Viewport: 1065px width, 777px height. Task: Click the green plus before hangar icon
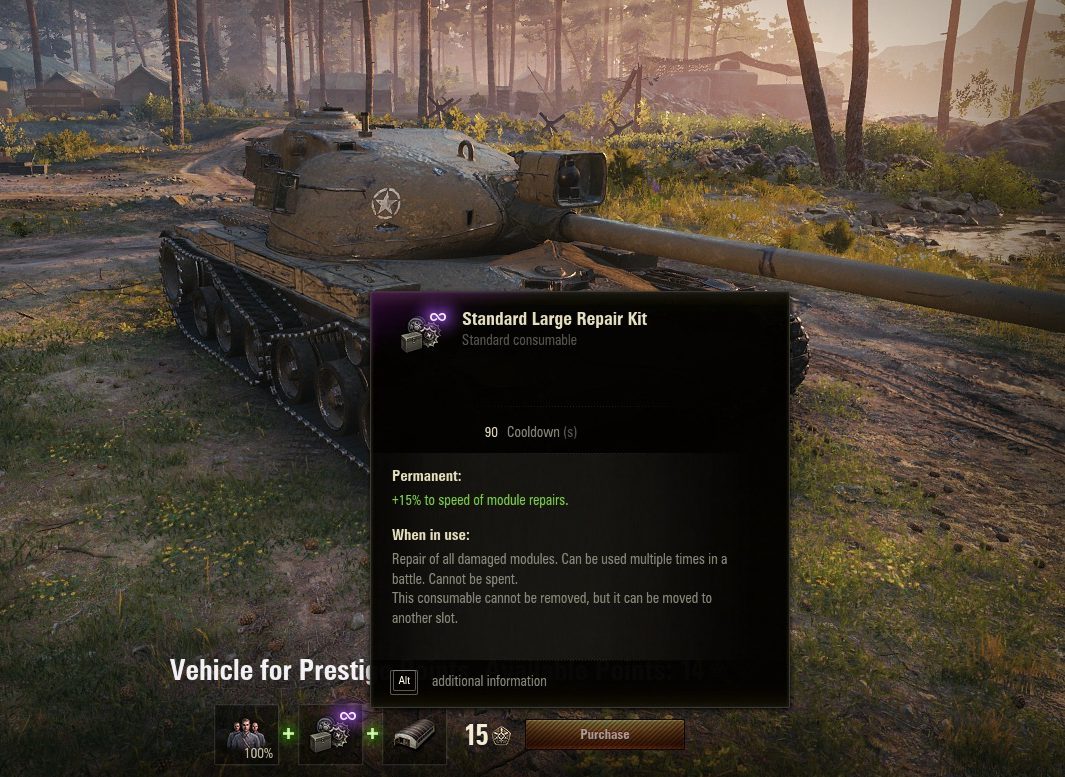(372, 734)
